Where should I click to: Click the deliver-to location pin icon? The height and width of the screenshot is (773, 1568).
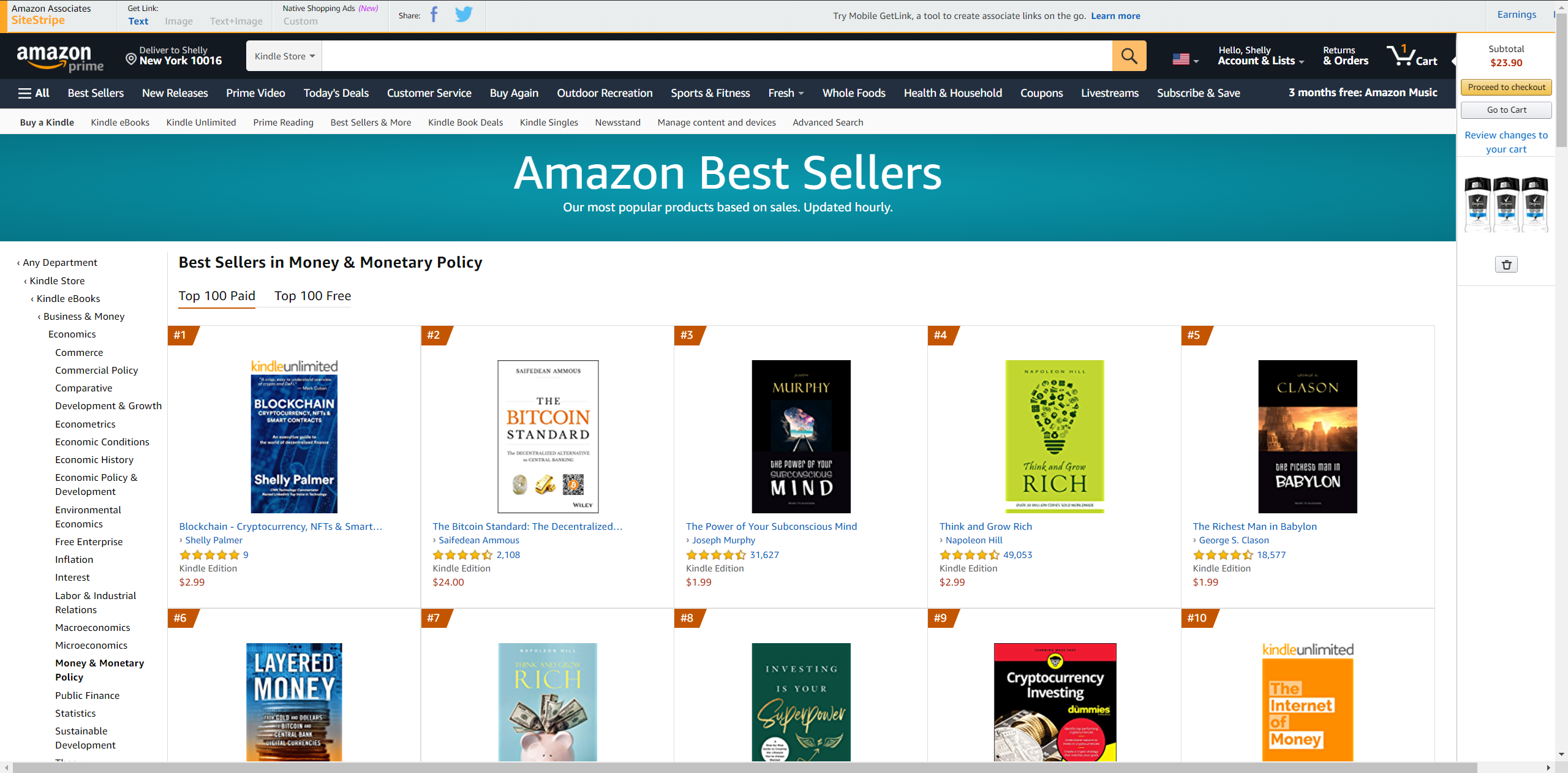click(x=131, y=59)
